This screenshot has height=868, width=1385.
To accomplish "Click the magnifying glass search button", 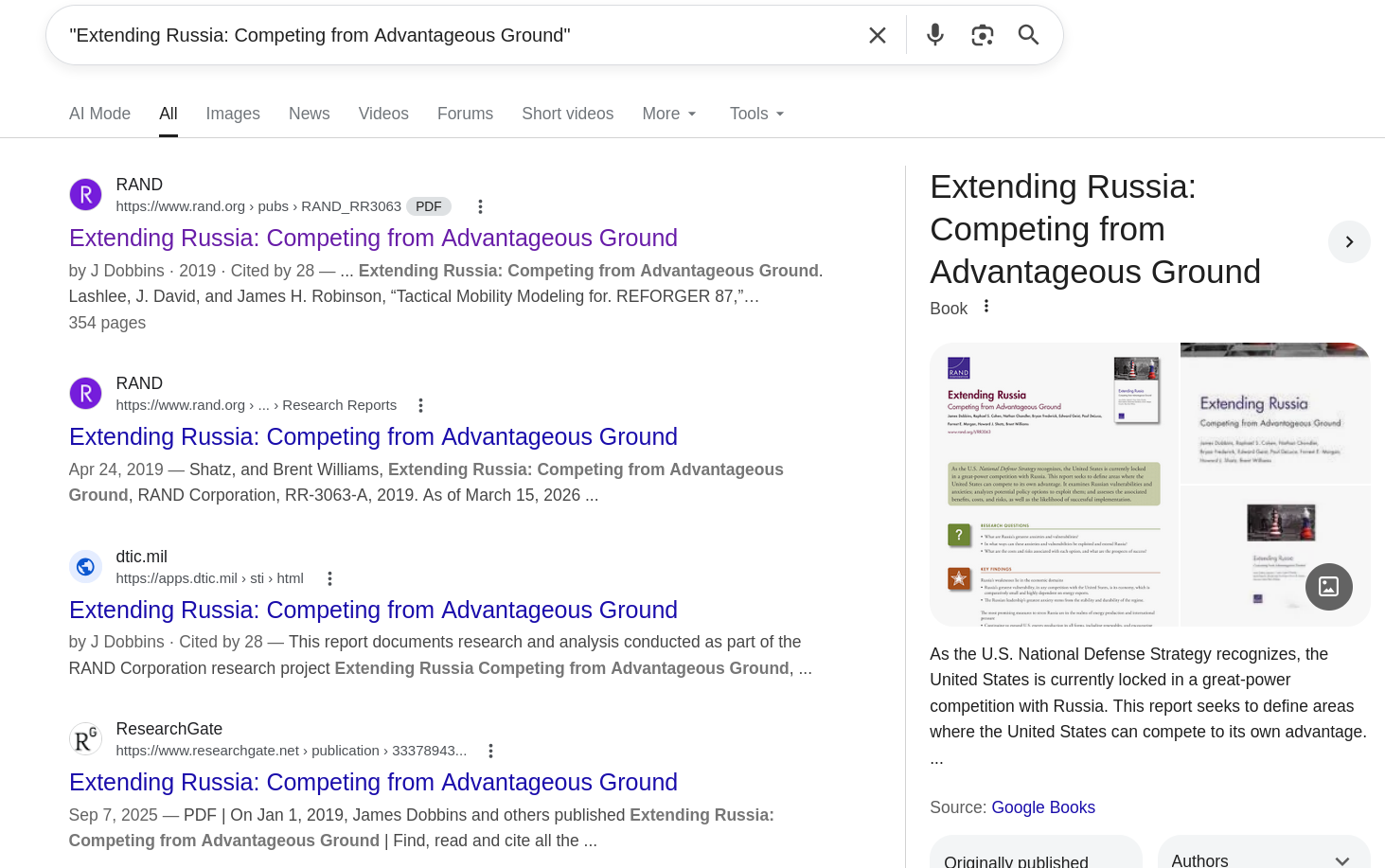I will point(1028,35).
